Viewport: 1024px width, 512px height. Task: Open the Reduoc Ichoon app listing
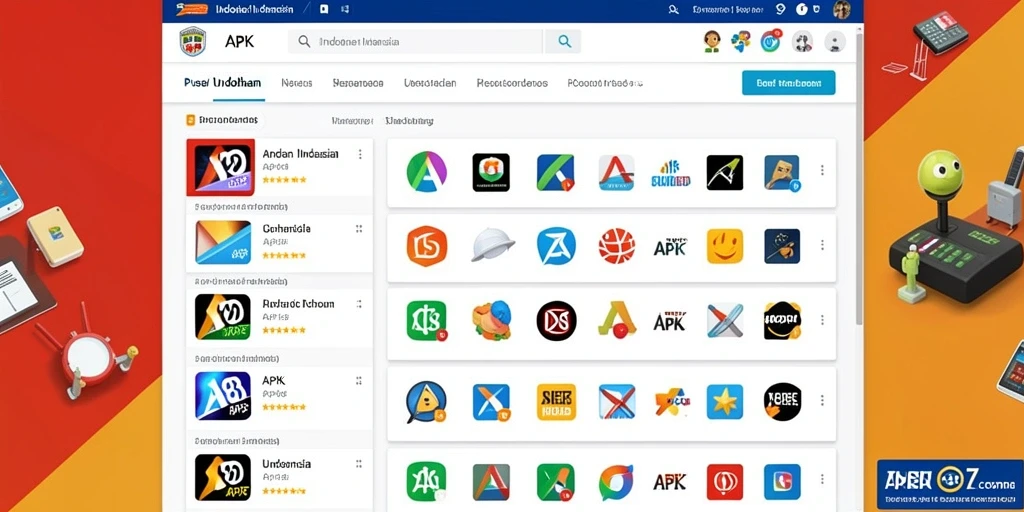(x=280, y=317)
